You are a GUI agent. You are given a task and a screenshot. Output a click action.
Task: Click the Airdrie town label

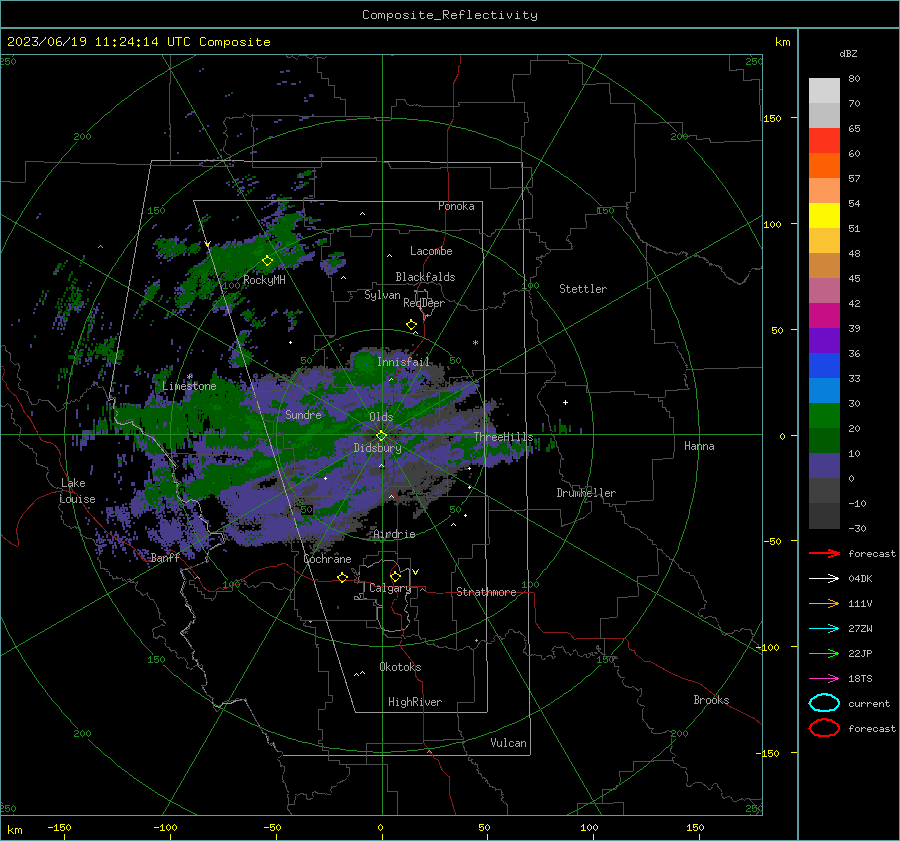click(394, 534)
